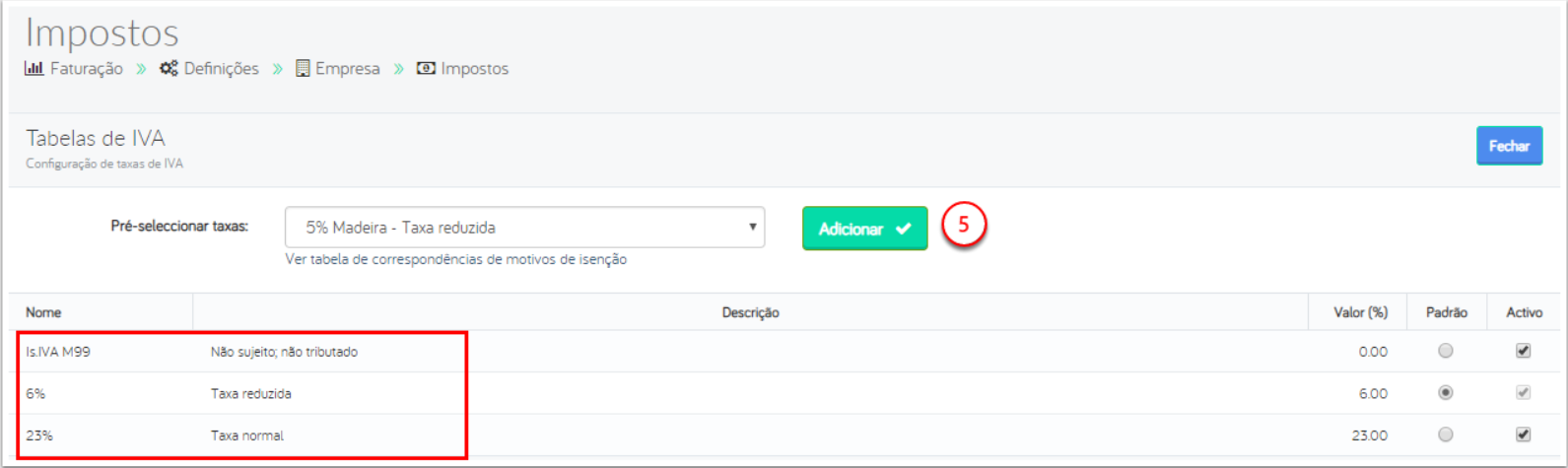
Task: Select the 6% name cell
Action: [x=35, y=393]
